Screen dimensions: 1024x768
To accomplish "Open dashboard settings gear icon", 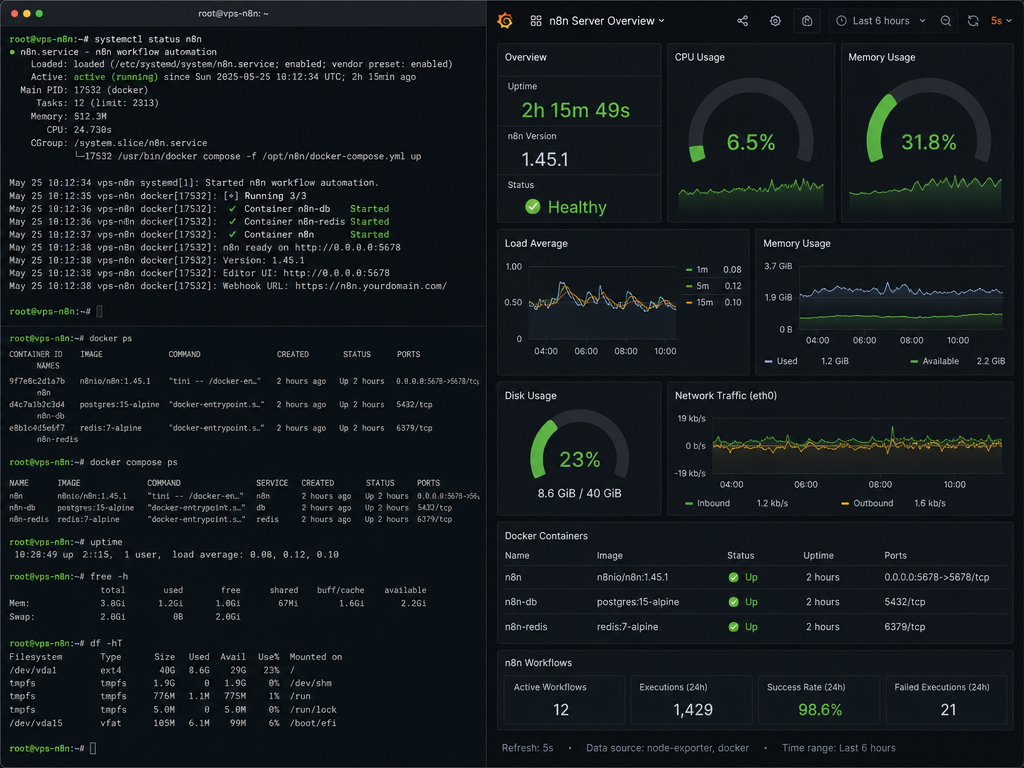I will click(x=775, y=21).
